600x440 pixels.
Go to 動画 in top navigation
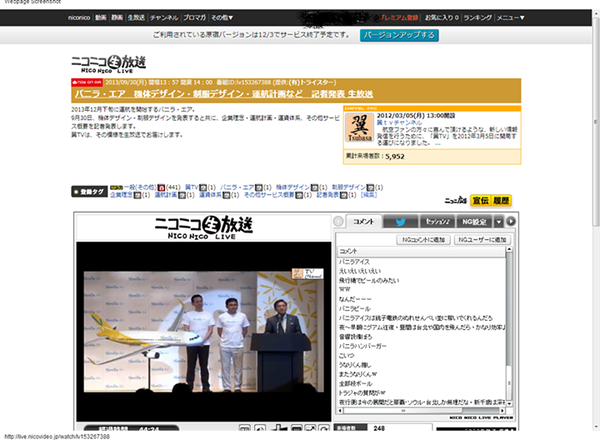101,18
